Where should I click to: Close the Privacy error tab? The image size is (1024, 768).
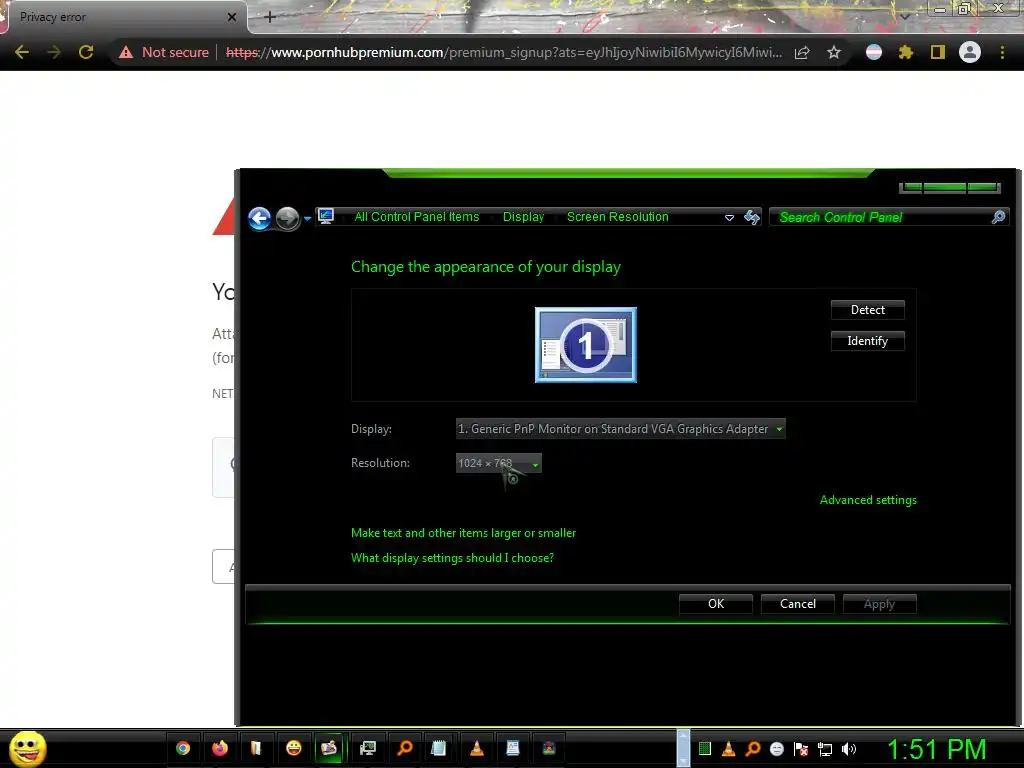tap(232, 17)
